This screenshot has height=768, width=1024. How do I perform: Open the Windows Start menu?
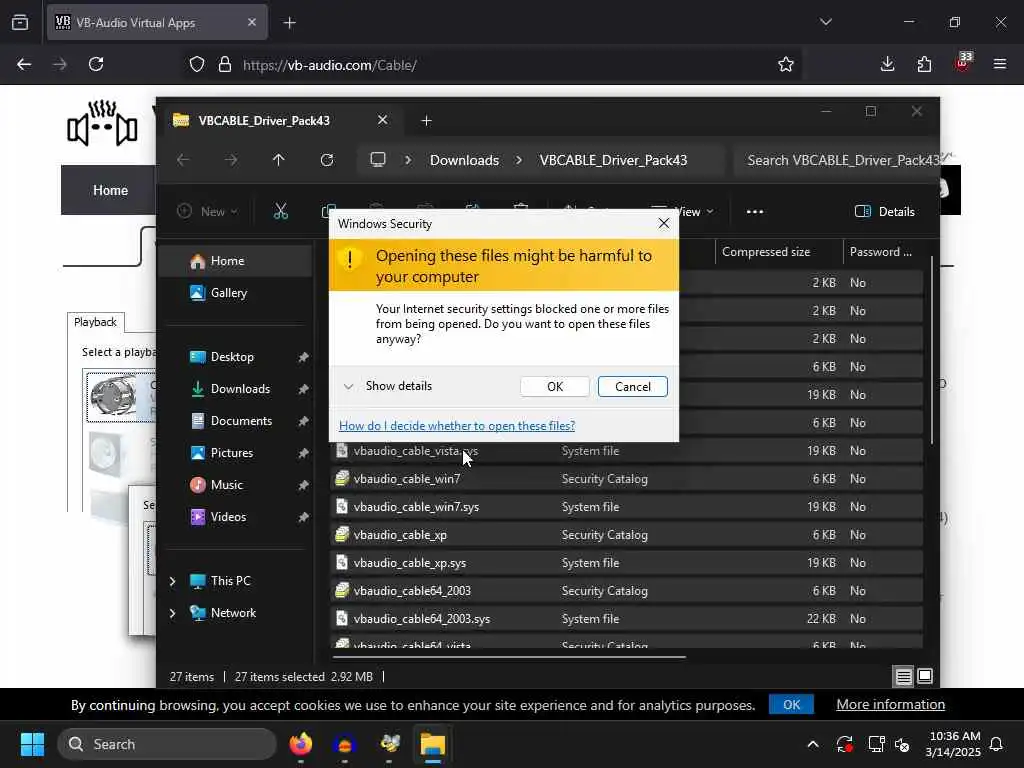tap(32, 744)
